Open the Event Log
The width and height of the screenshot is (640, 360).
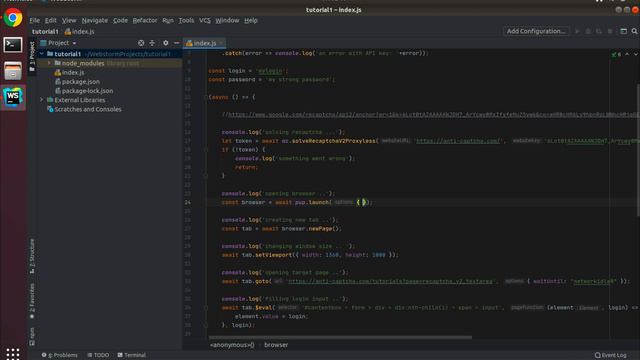tap(611, 355)
